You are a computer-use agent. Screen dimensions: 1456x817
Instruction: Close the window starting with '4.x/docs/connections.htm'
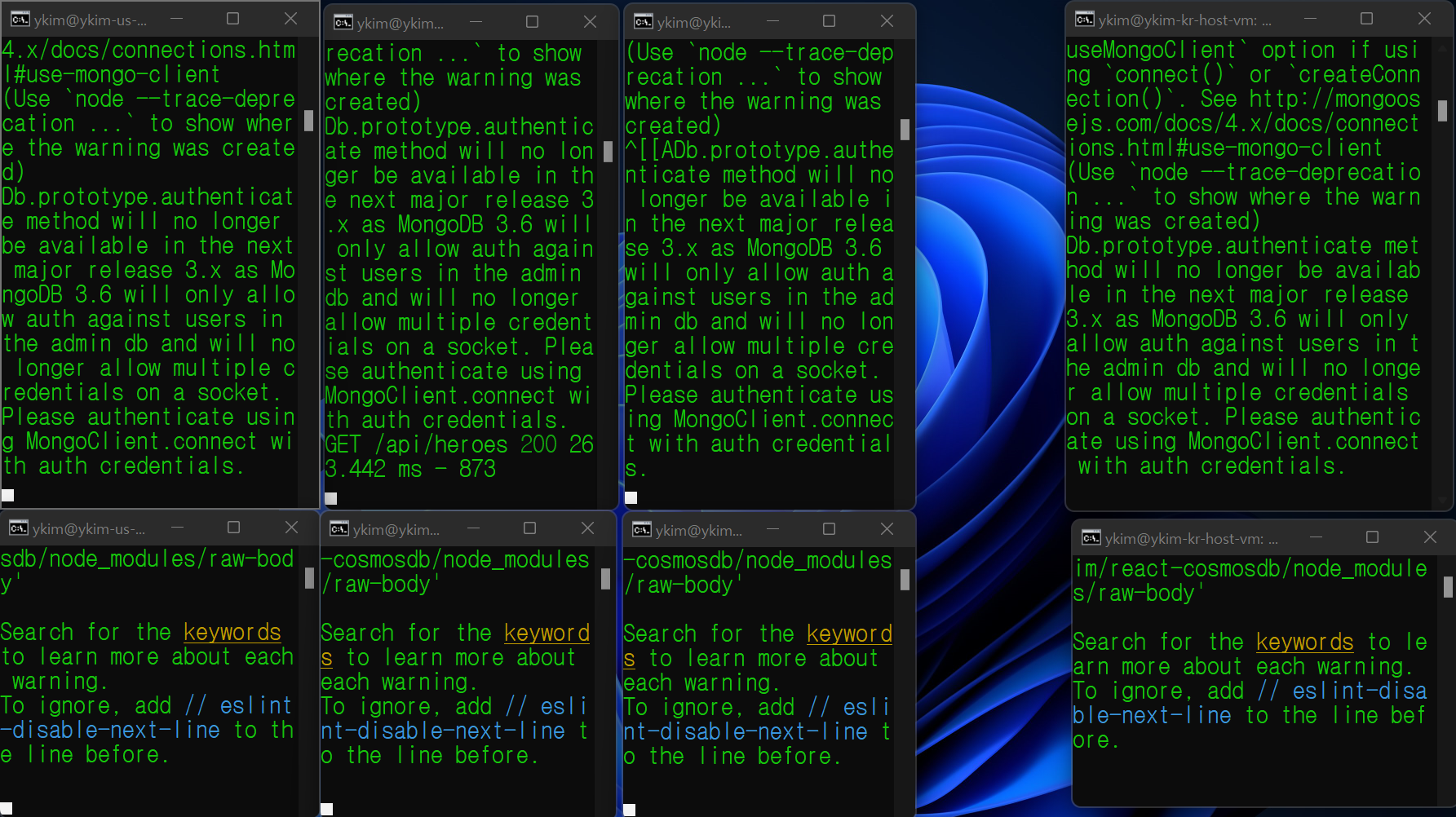click(290, 19)
